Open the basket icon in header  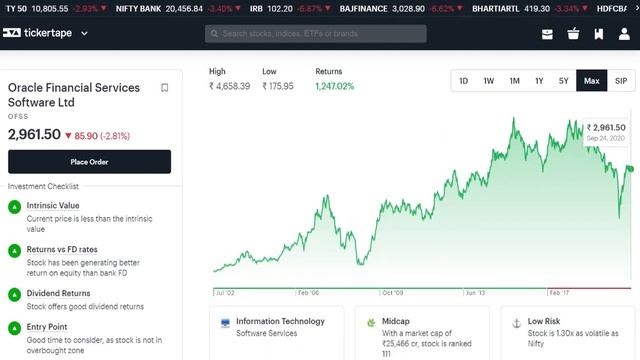(573, 33)
